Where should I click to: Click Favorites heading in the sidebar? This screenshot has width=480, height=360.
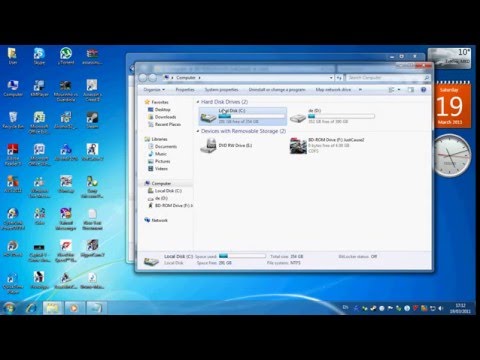[x=156, y=102]
